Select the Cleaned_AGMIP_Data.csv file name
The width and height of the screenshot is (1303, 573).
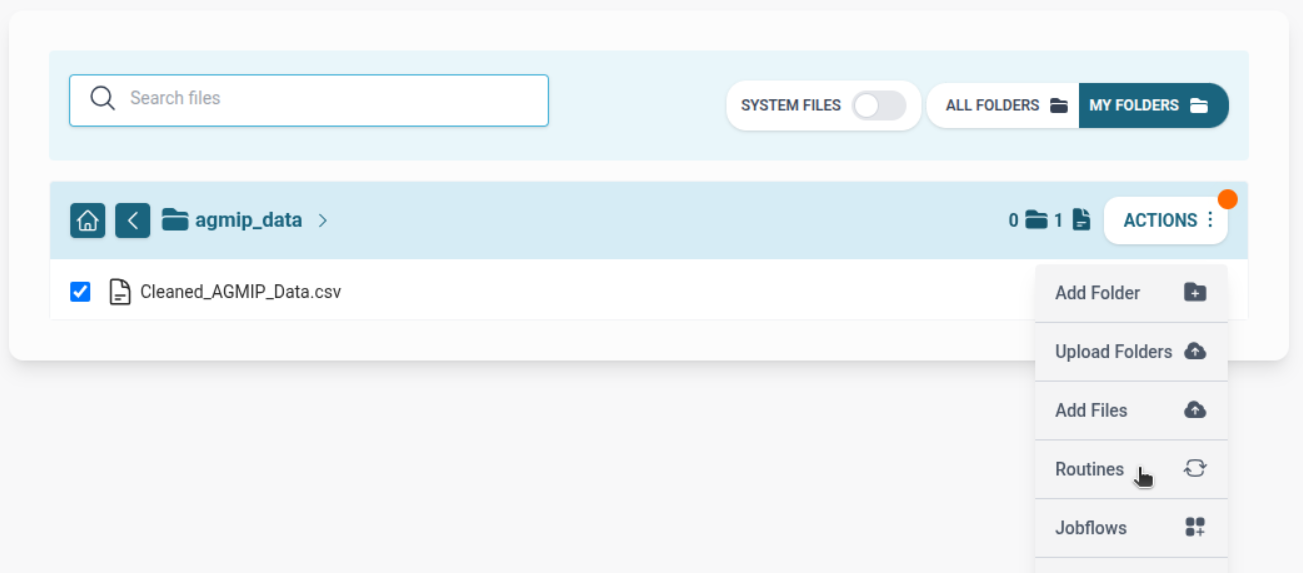coord(240,292)
